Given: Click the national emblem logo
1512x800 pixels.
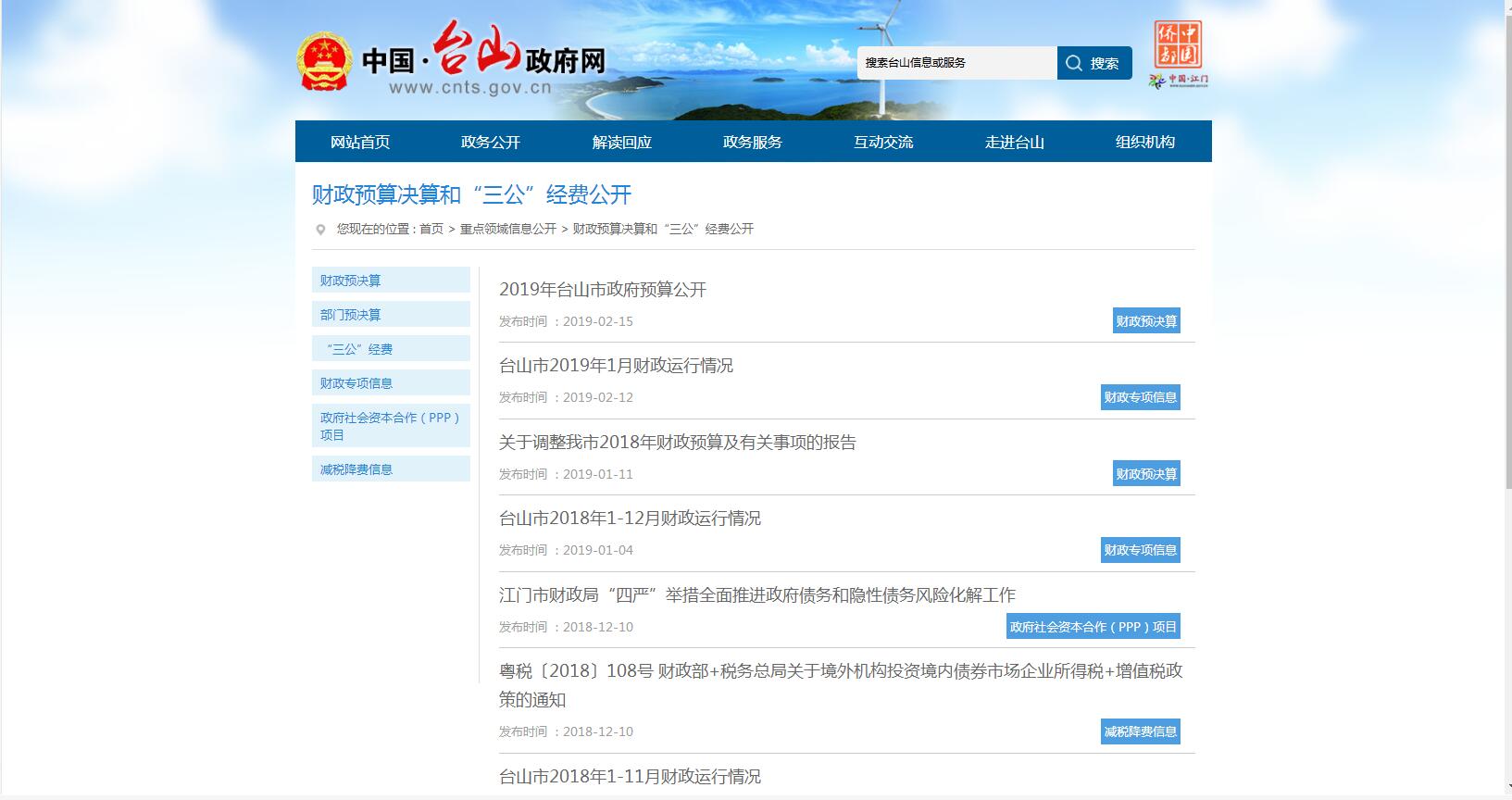Looking at the screenshot, I should [324, 61].
